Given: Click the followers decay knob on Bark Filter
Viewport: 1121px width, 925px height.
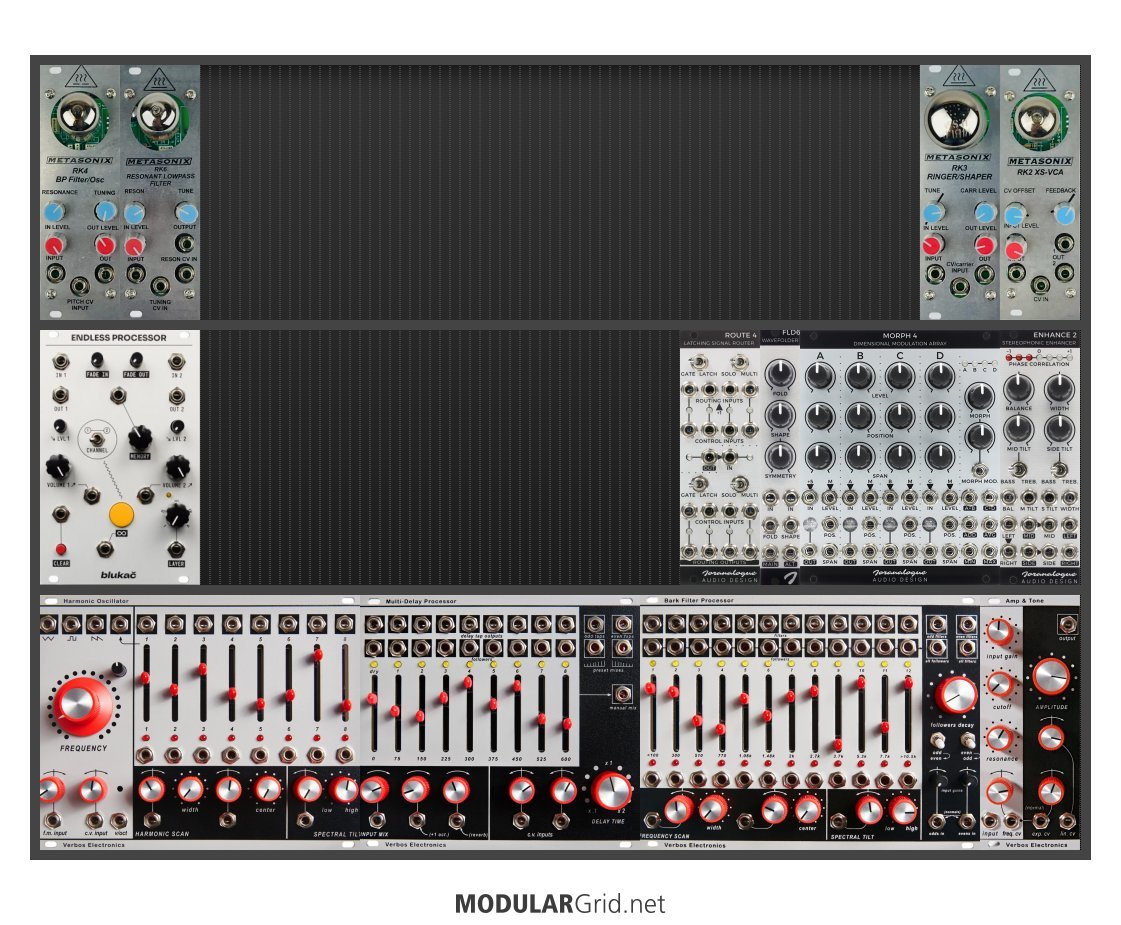Looking at the screenshot, I should 955,695.
